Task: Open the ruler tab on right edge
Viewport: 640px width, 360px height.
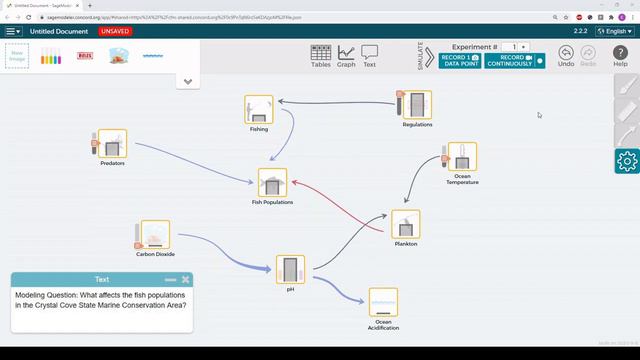Action: (627, 110)
